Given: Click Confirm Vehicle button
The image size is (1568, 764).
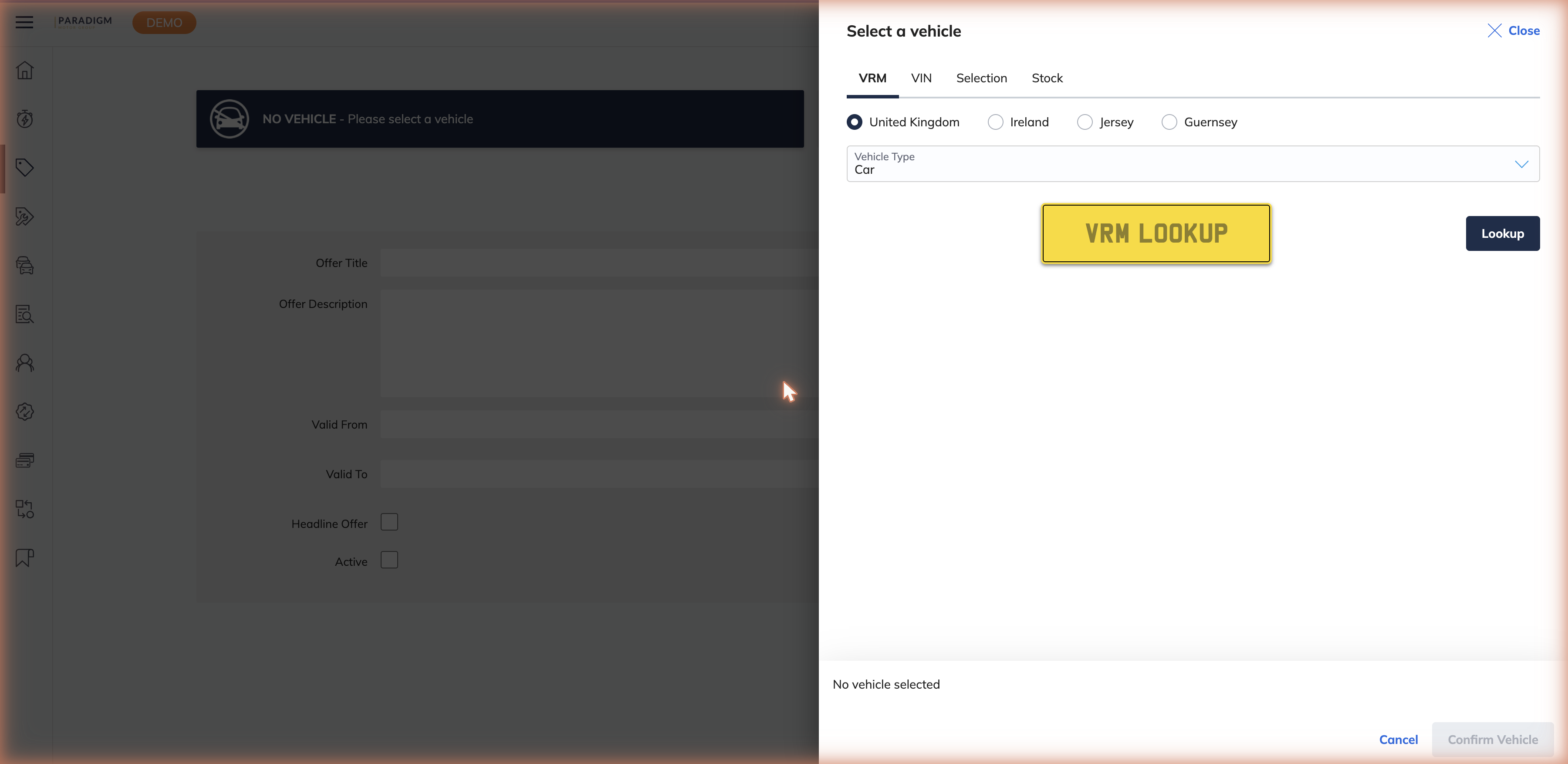Looking at the screenshot, I should tap(1493, 740).
